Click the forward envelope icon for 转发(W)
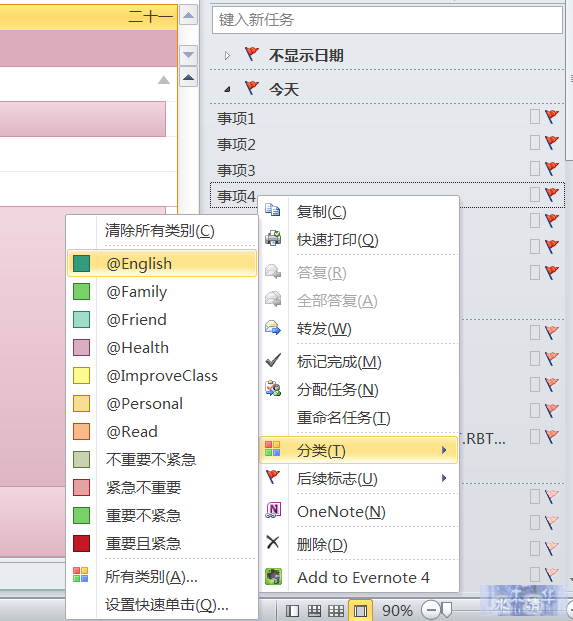The image size is (573, 621). (x=273, y=327)
